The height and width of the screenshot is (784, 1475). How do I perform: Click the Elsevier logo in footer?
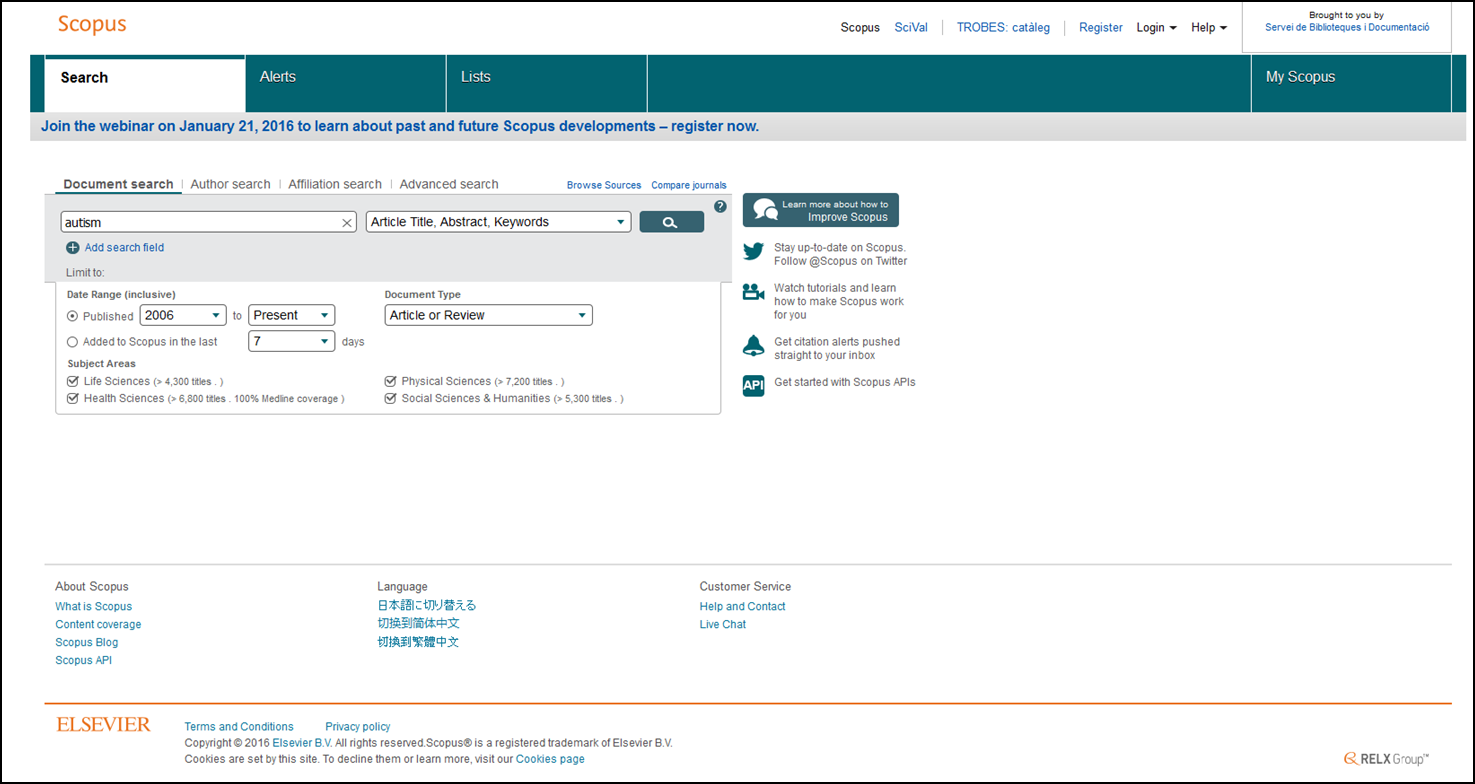click(x=104, y=724)
